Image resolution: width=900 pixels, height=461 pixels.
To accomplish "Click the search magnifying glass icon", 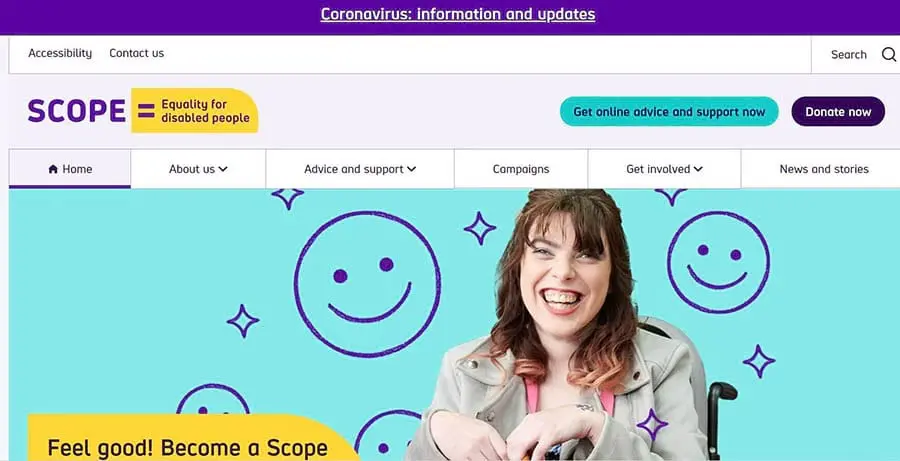I will tap(889, 55).
